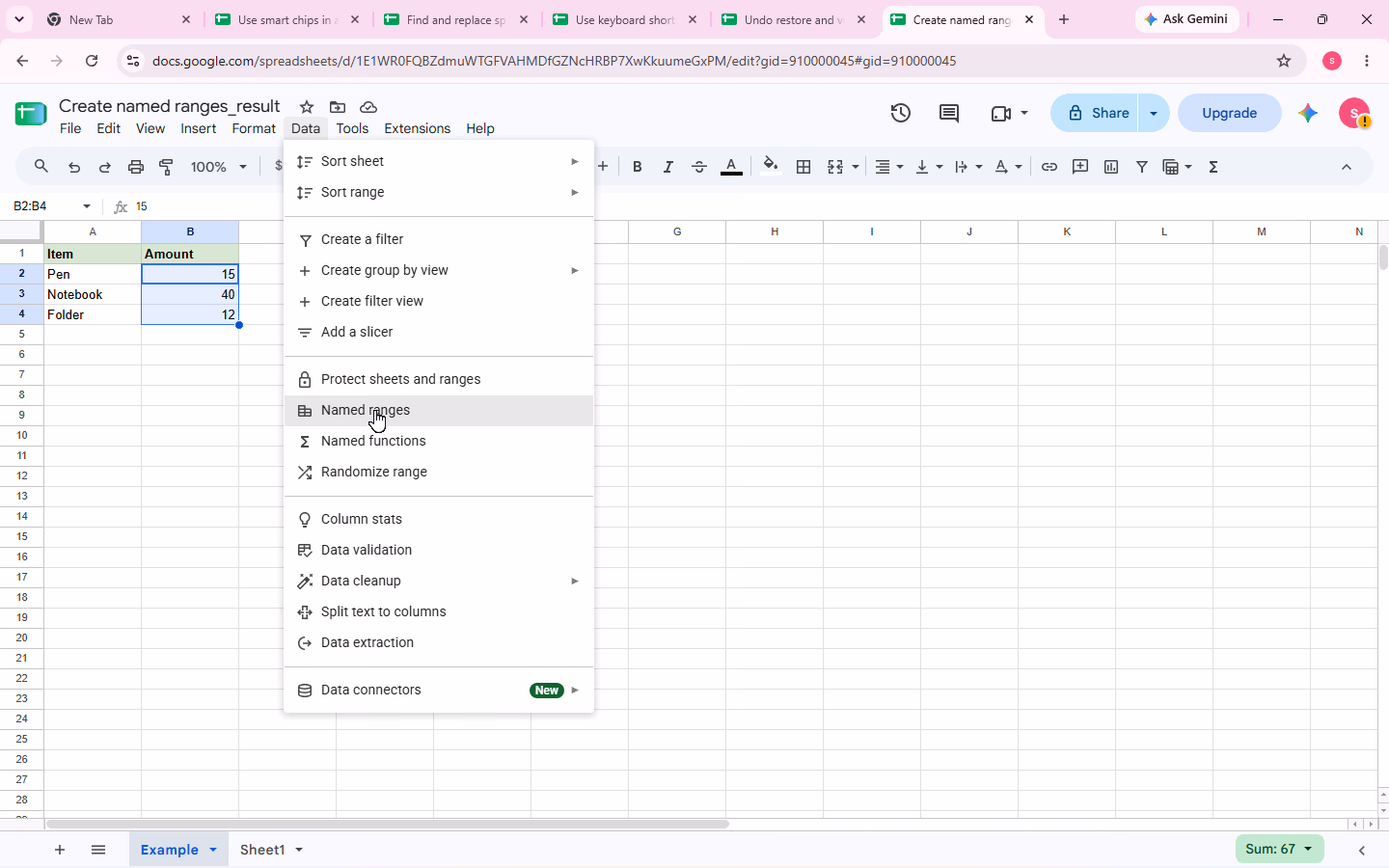The height and width of the screenshot is (868, 1389).
Task: Click the Ask Gemini button
Action: point(1186,19)
